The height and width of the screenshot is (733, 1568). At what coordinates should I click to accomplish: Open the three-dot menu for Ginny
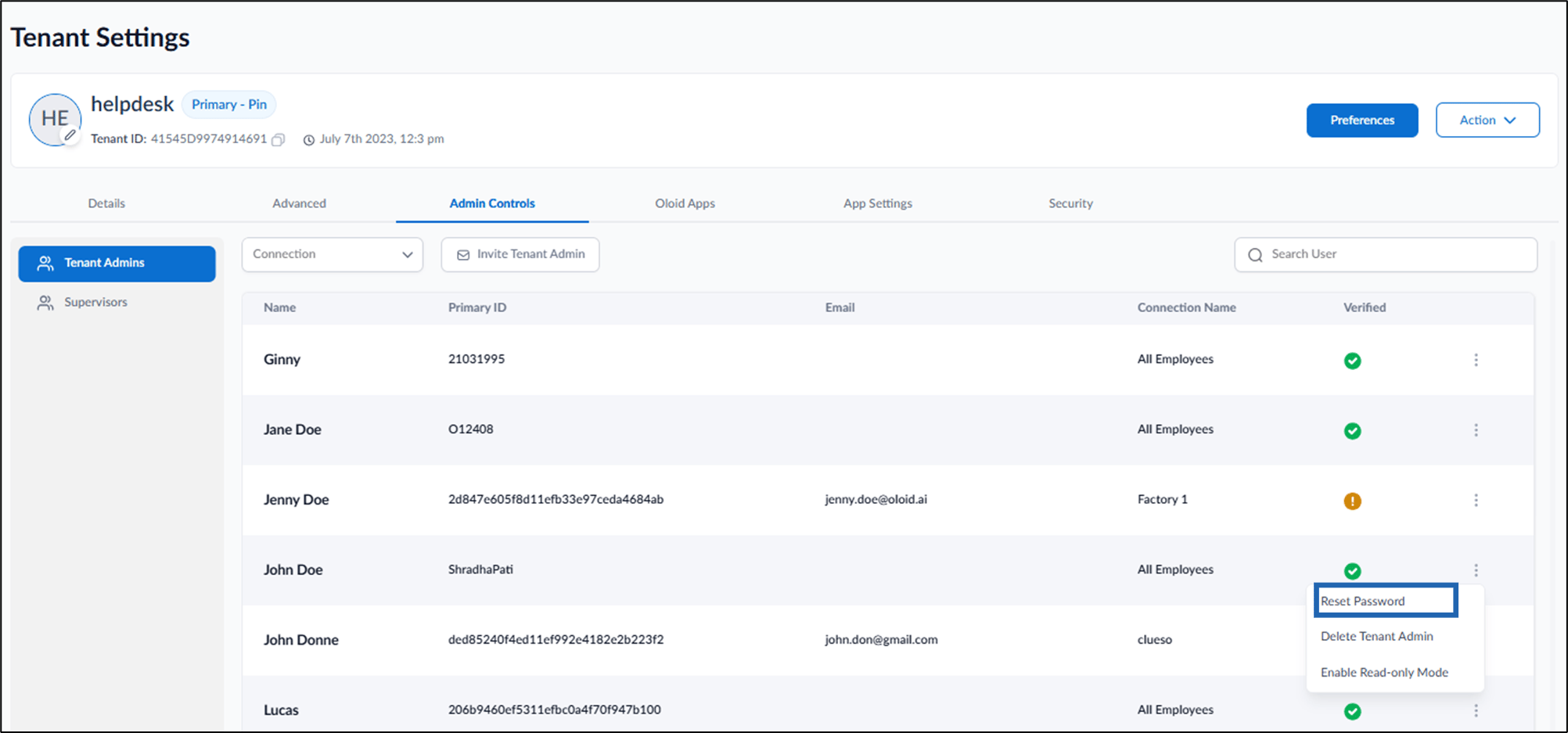pyautogui.click(x=1476, y=360)
